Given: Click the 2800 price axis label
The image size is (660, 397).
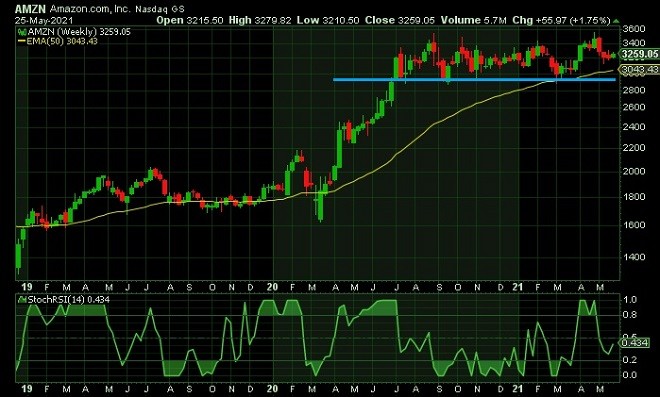Looking at the screenshot, I should [x=633, y=90].
